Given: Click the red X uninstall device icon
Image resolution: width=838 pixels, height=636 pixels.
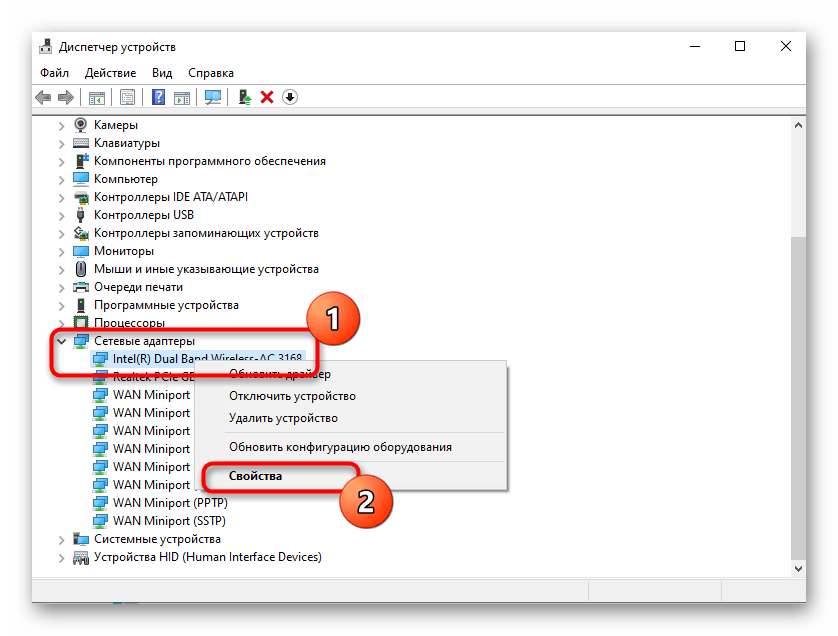Looking at the screenshot, I should (x=267, y=97).
